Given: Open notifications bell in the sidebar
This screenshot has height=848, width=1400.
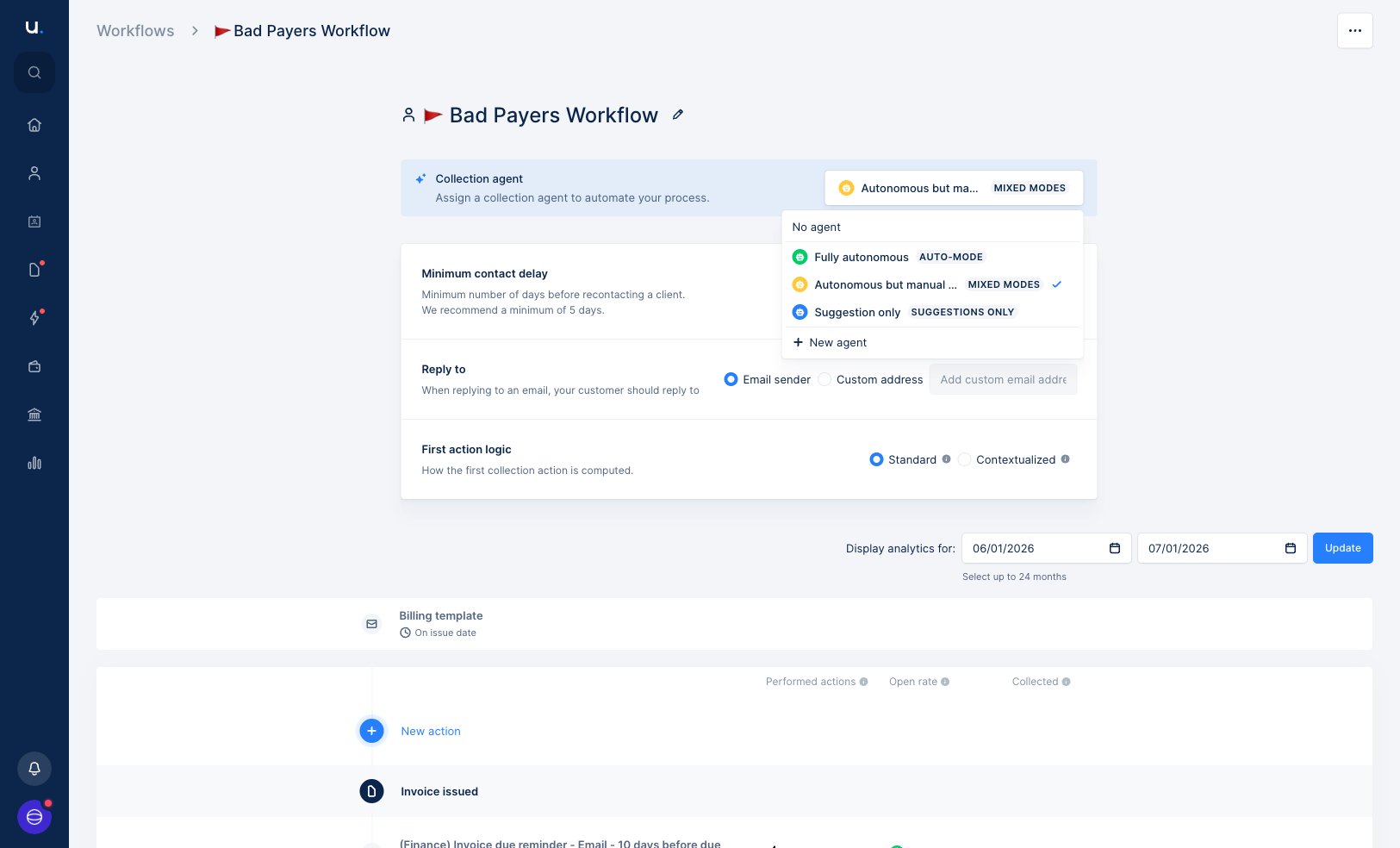Looking at the screenshot, I should coord(34,769).
